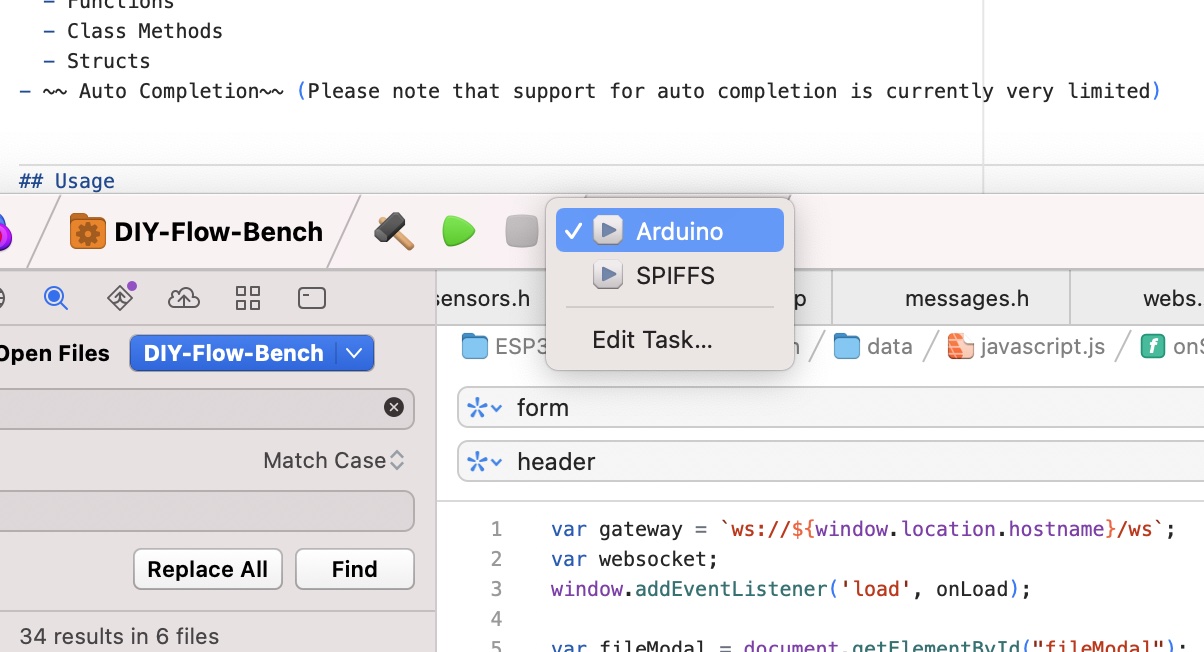Clear the search field with x icon

(394, 407)
